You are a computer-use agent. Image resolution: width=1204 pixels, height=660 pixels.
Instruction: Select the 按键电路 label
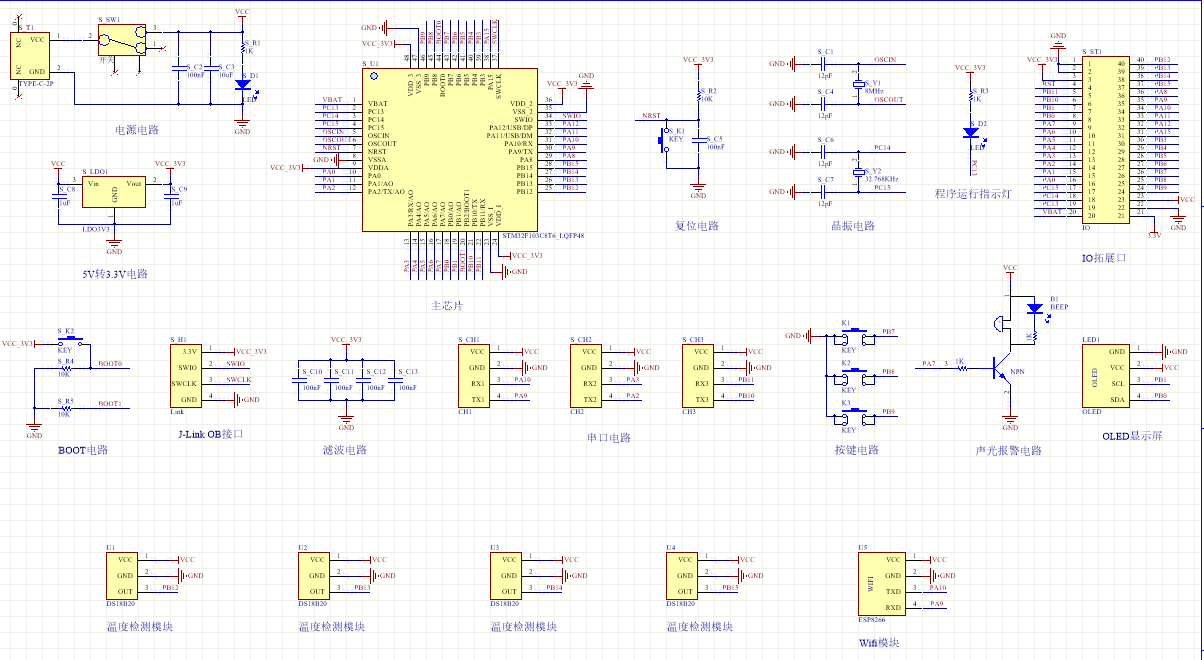click(856, 450)
